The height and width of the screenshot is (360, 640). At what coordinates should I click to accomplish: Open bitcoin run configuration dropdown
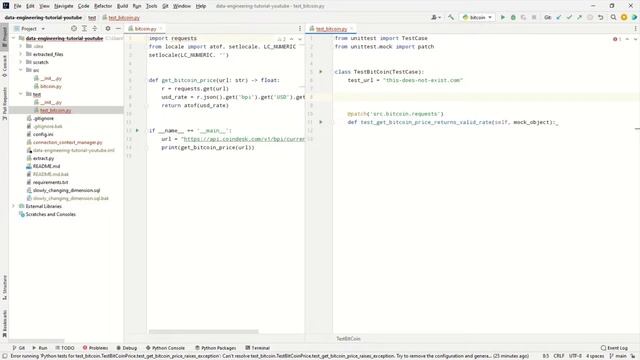477,18
